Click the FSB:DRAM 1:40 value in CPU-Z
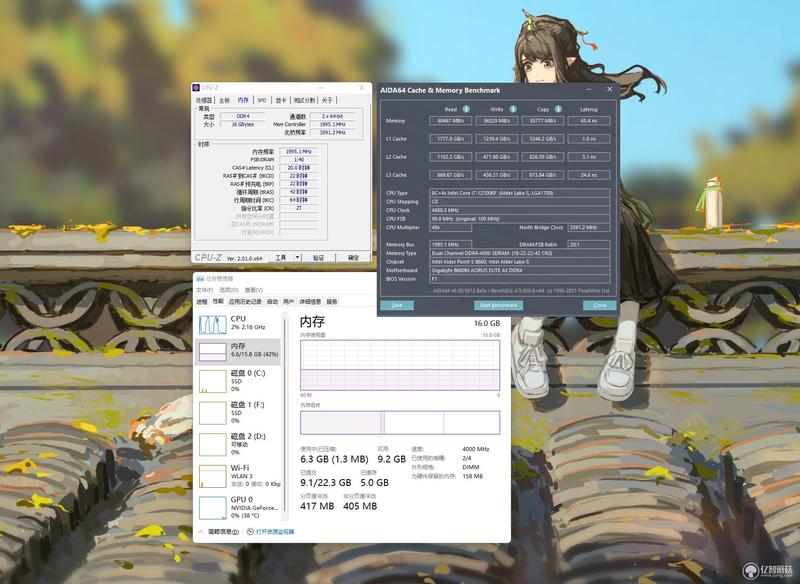800x584 pixels. [x=298, y=160]
